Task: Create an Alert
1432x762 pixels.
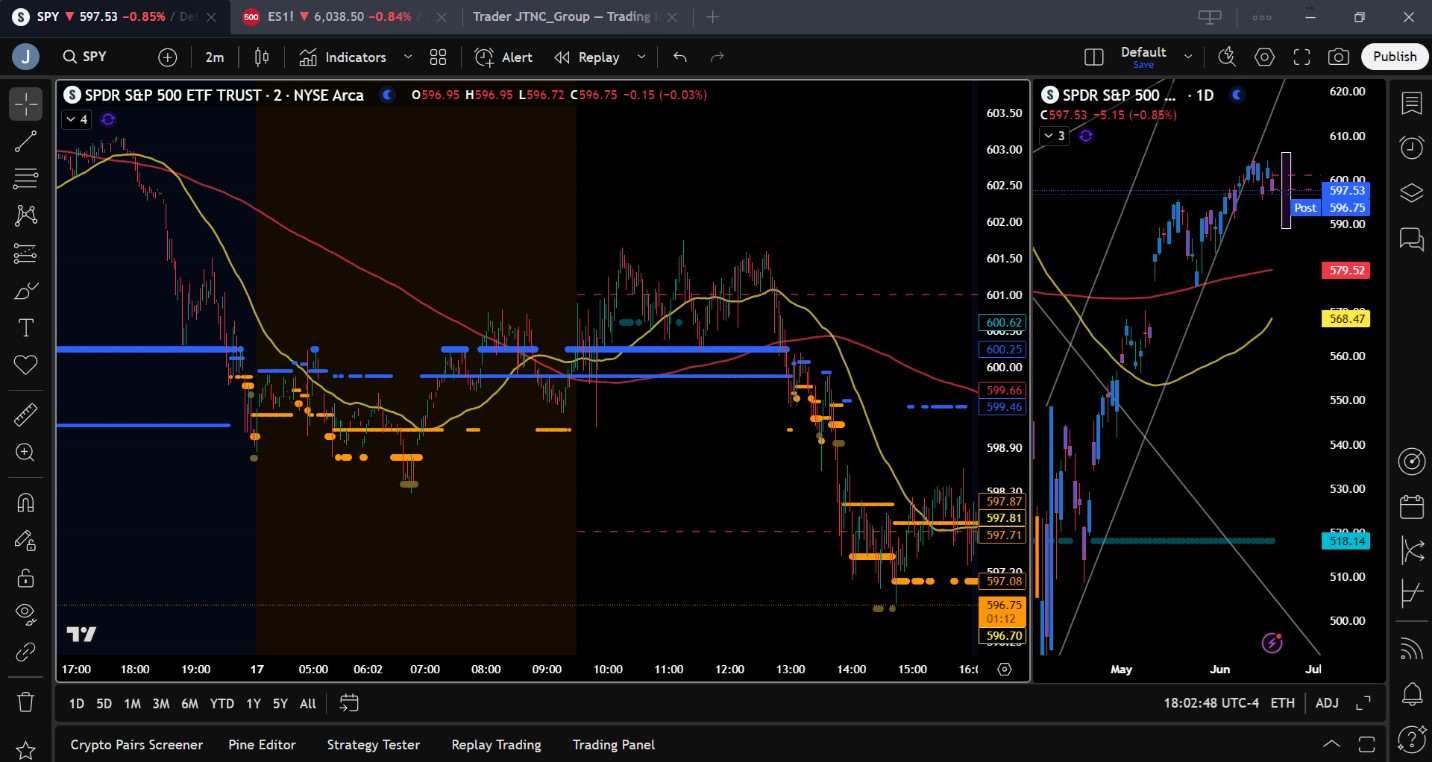Action: (x=504, y=57)
